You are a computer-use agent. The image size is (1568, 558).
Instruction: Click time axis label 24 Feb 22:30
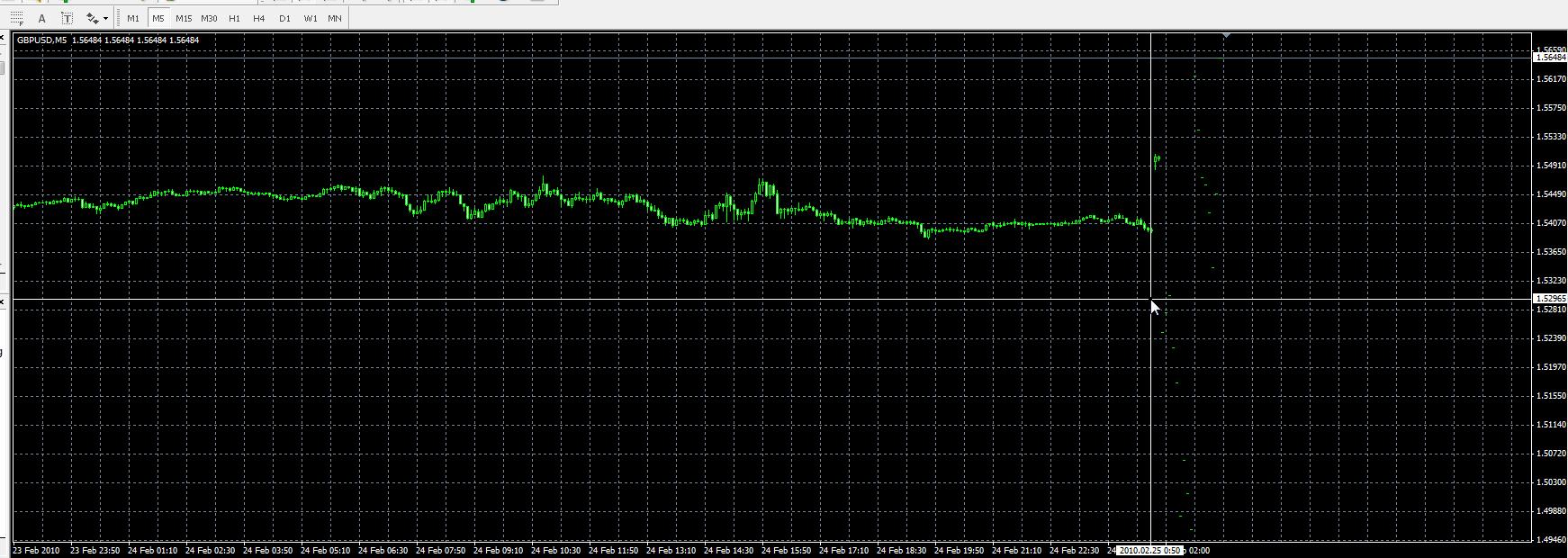pyautogui.click(x=1074, y=550)
